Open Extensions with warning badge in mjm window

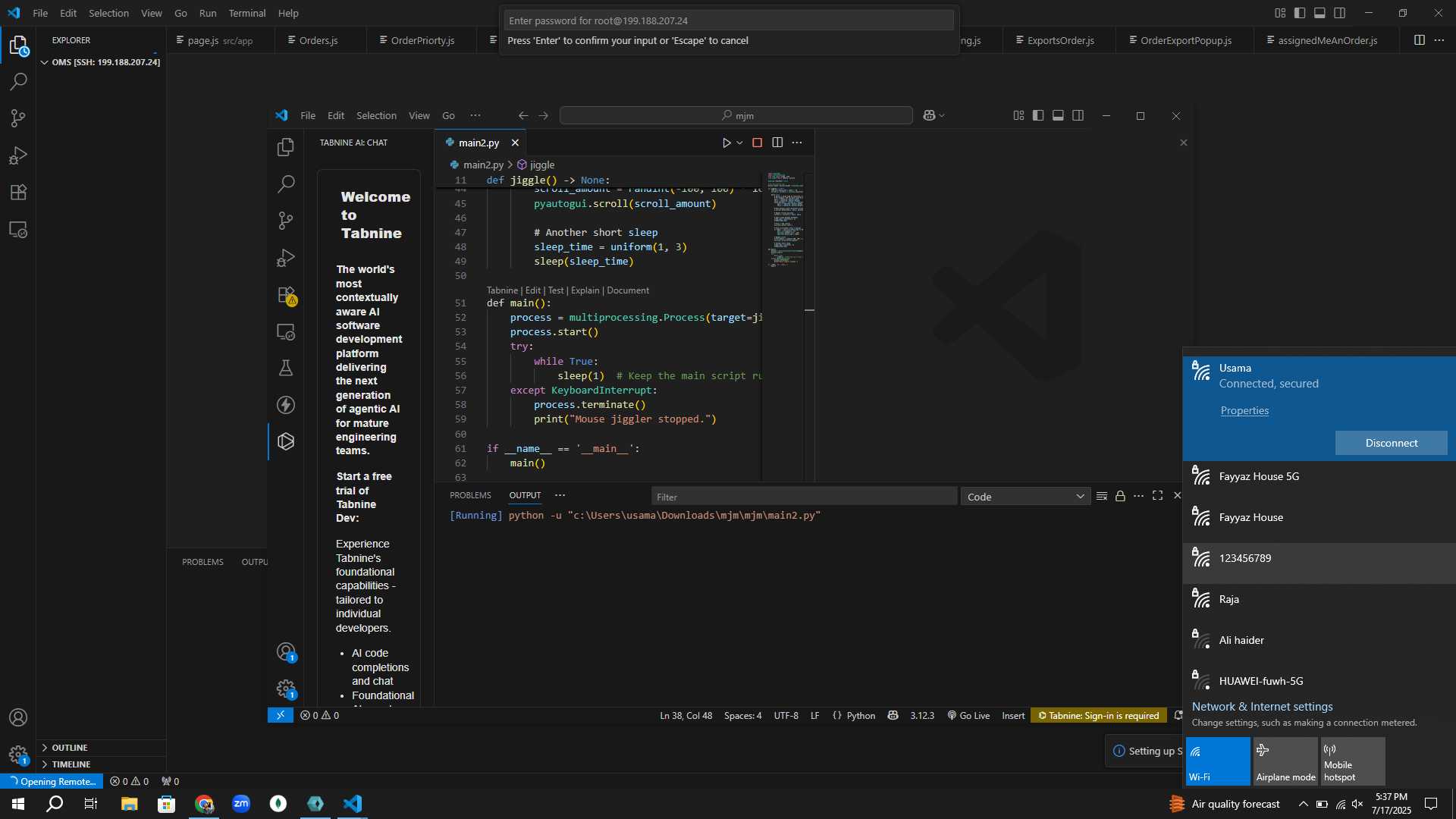(x=286, y=295)
